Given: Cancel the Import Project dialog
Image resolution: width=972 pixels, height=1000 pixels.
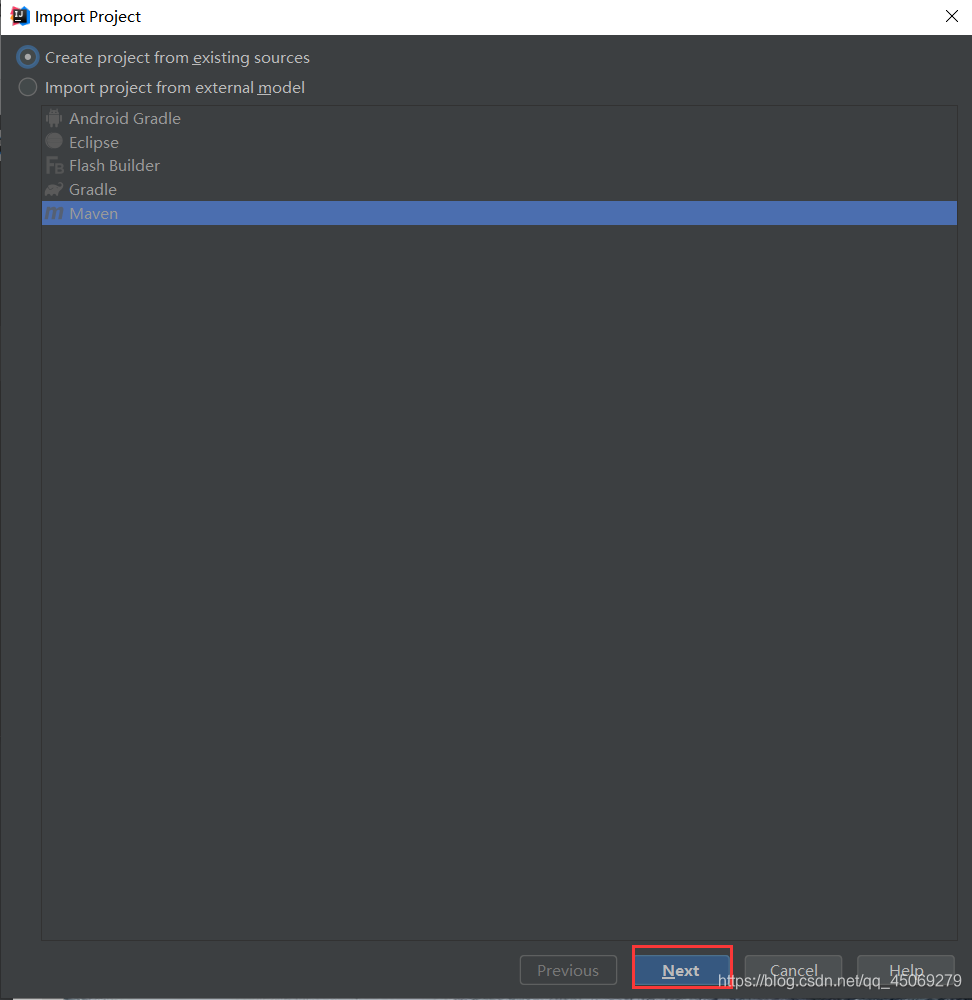Looking at the screenshot, I should coord(793,970).
